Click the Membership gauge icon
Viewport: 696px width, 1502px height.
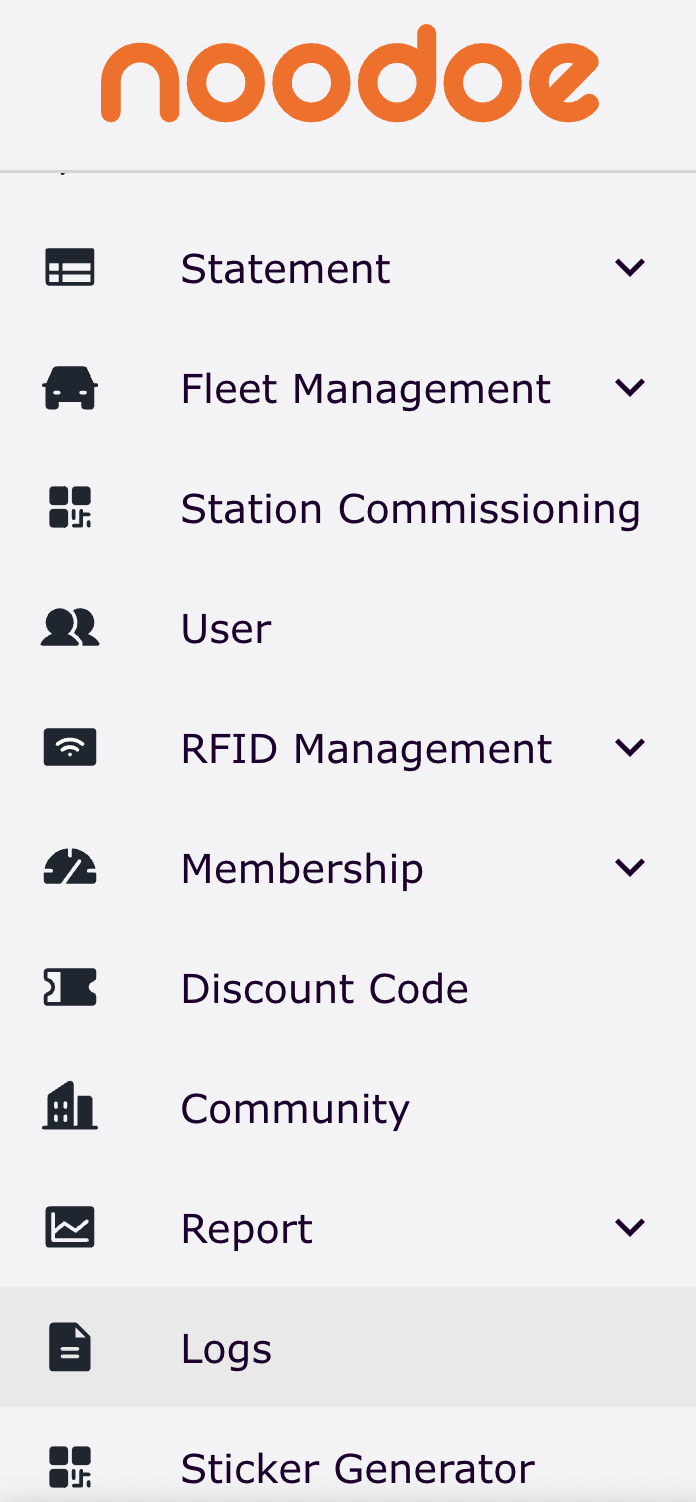point(69,867)
